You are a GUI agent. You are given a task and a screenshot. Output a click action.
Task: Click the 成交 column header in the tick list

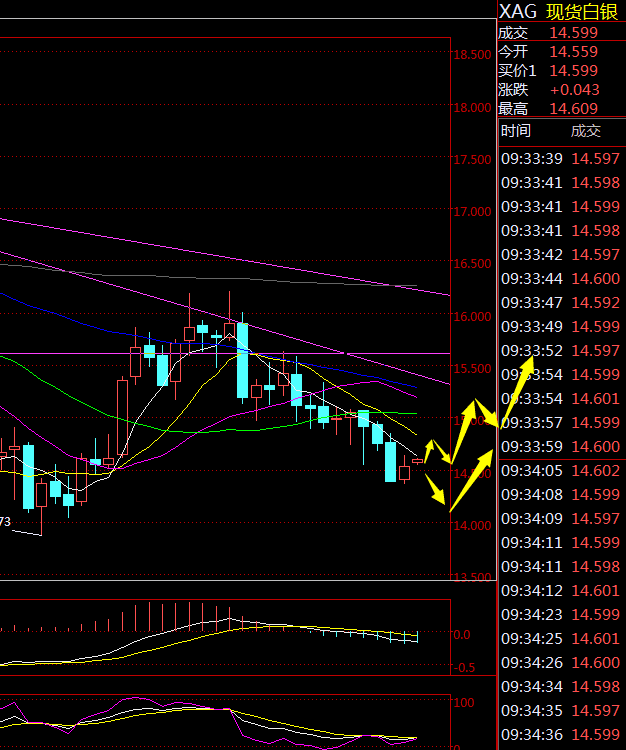pyautogui.click(x=586, y=131)
